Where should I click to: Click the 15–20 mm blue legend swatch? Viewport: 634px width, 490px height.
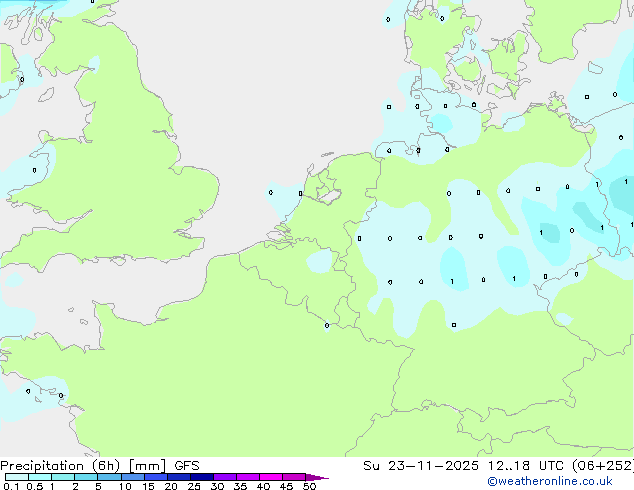tap(155, 477)
